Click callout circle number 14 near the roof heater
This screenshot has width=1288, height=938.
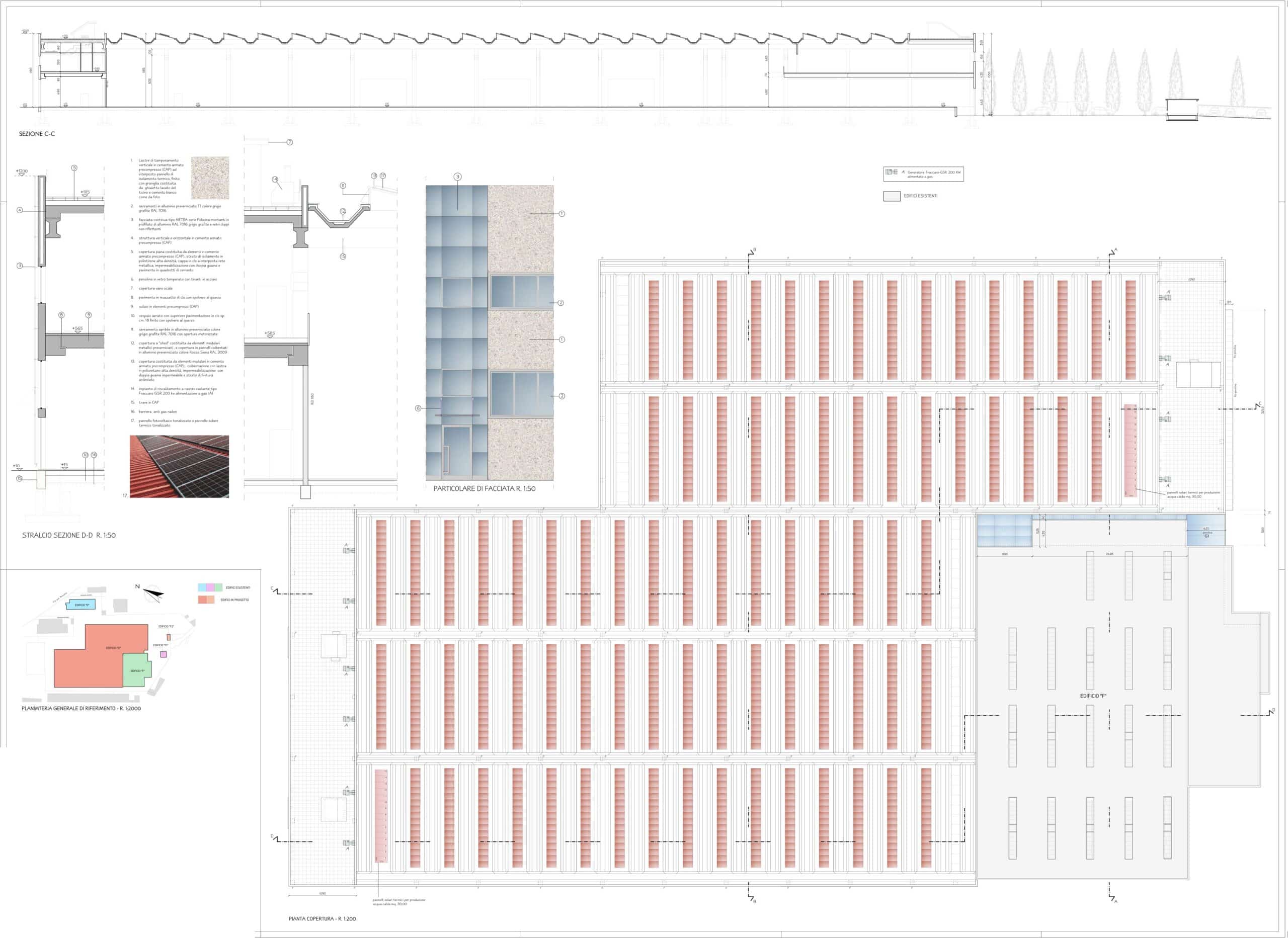(275, 180)
